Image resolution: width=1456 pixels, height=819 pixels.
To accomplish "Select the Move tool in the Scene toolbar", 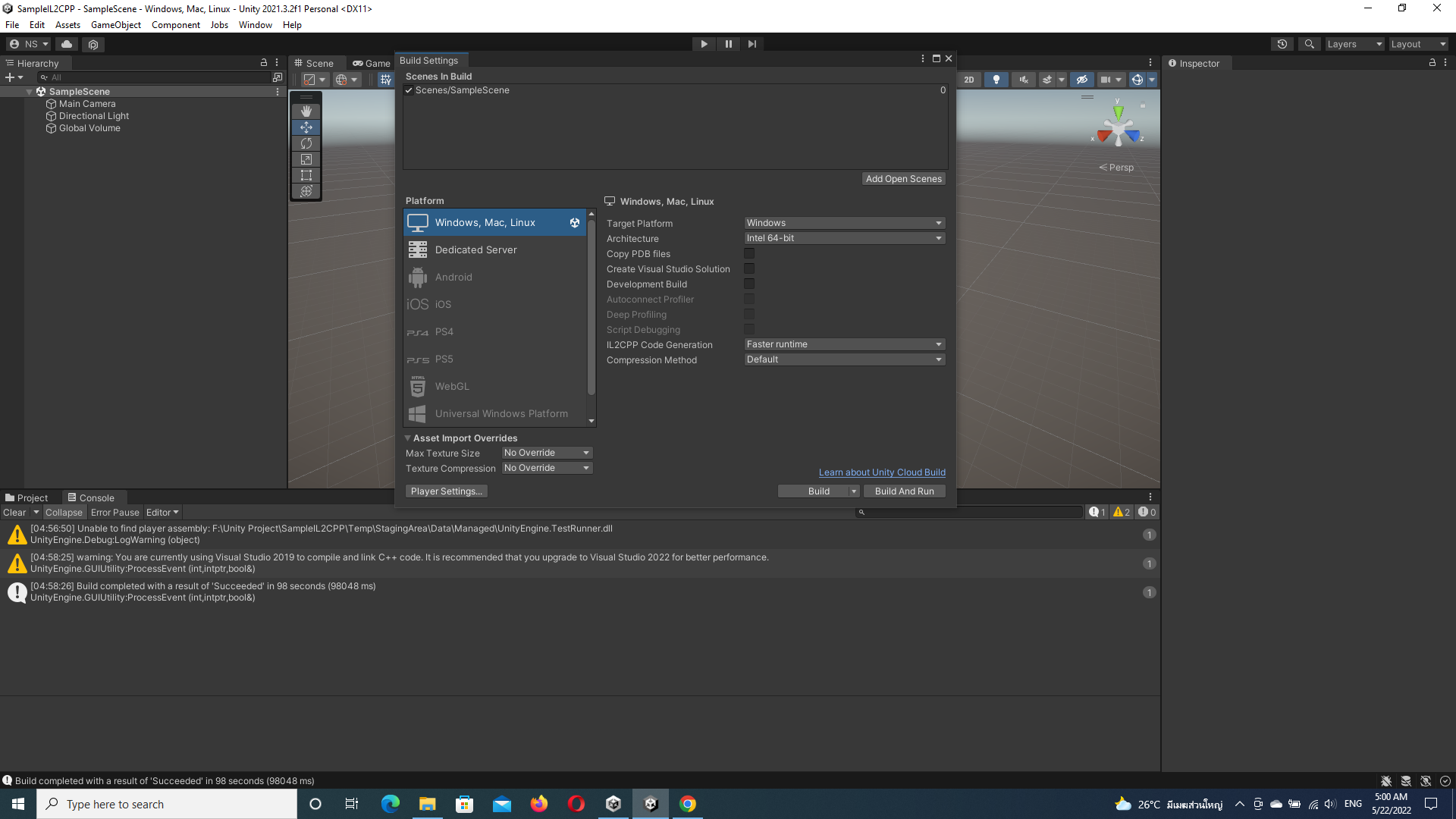I will click(x=306, y=127).
